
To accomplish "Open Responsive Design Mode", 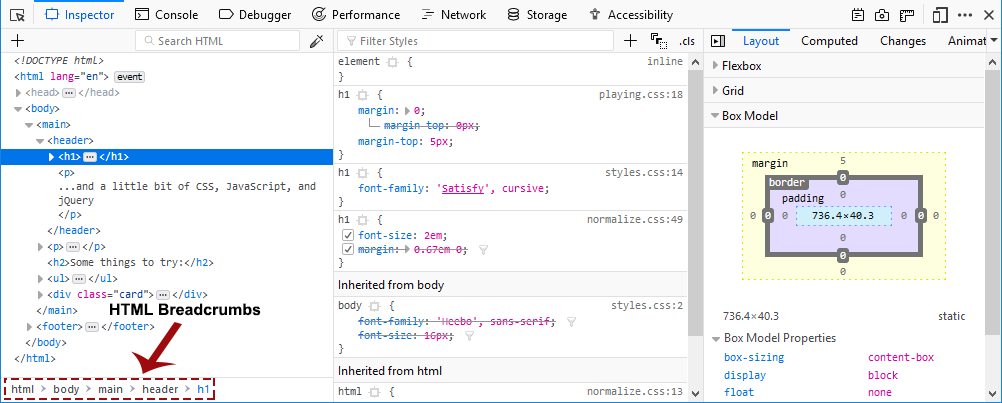I will 939,15.
